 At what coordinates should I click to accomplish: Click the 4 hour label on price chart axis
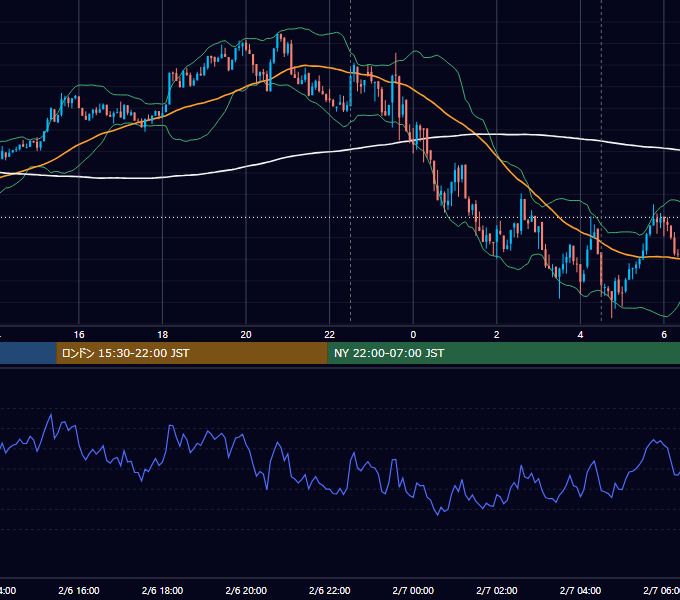click(580, 335)
